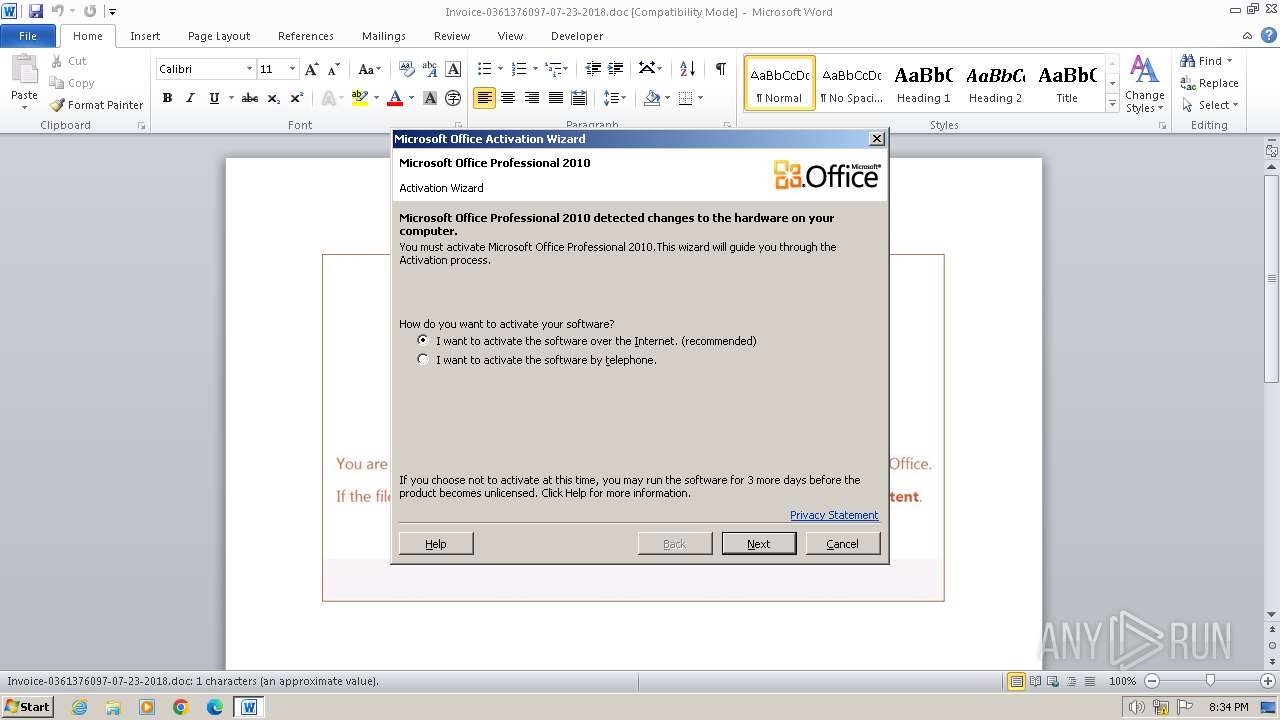The image size is (1280, 720).
Task: Click Next in Activation Wizard
Action: 759,543
